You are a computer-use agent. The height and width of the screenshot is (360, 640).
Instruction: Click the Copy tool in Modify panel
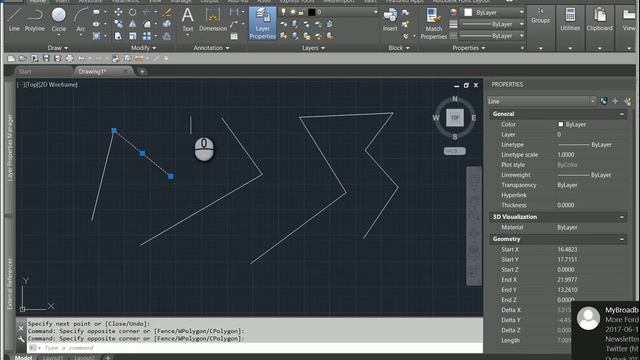[118, 24]
